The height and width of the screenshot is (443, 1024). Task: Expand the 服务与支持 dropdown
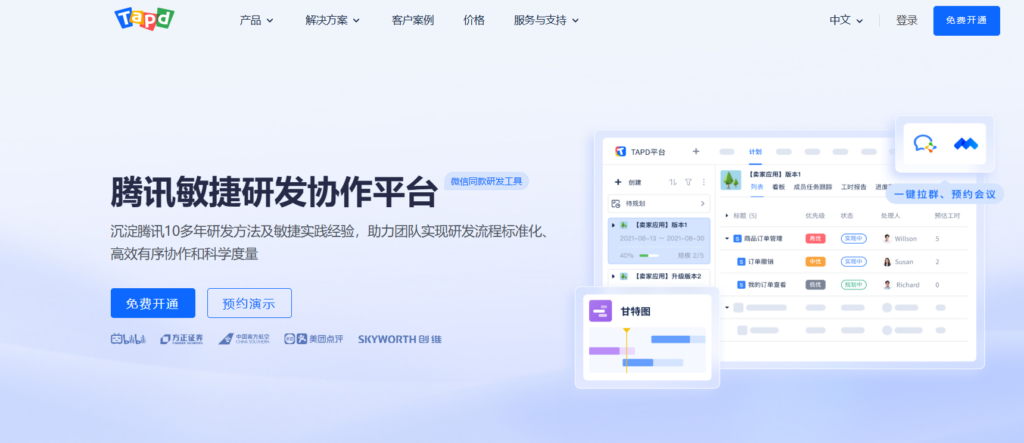point(546,20)
